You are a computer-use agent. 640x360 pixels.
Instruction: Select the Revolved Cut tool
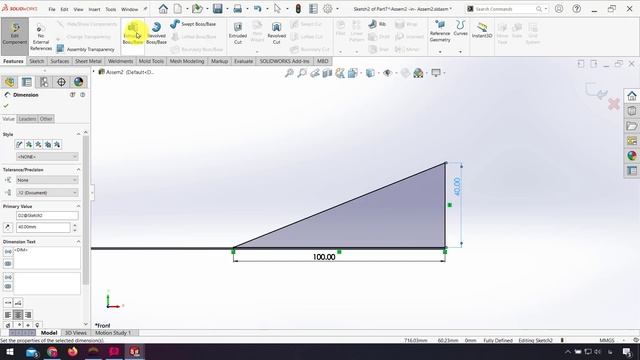tap(276, 33)
